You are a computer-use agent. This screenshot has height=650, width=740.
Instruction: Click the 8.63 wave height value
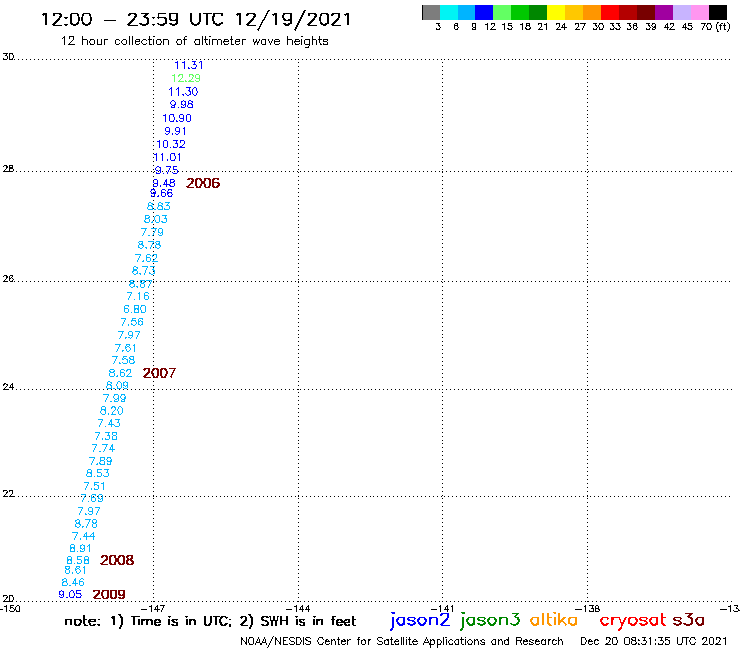159,206
